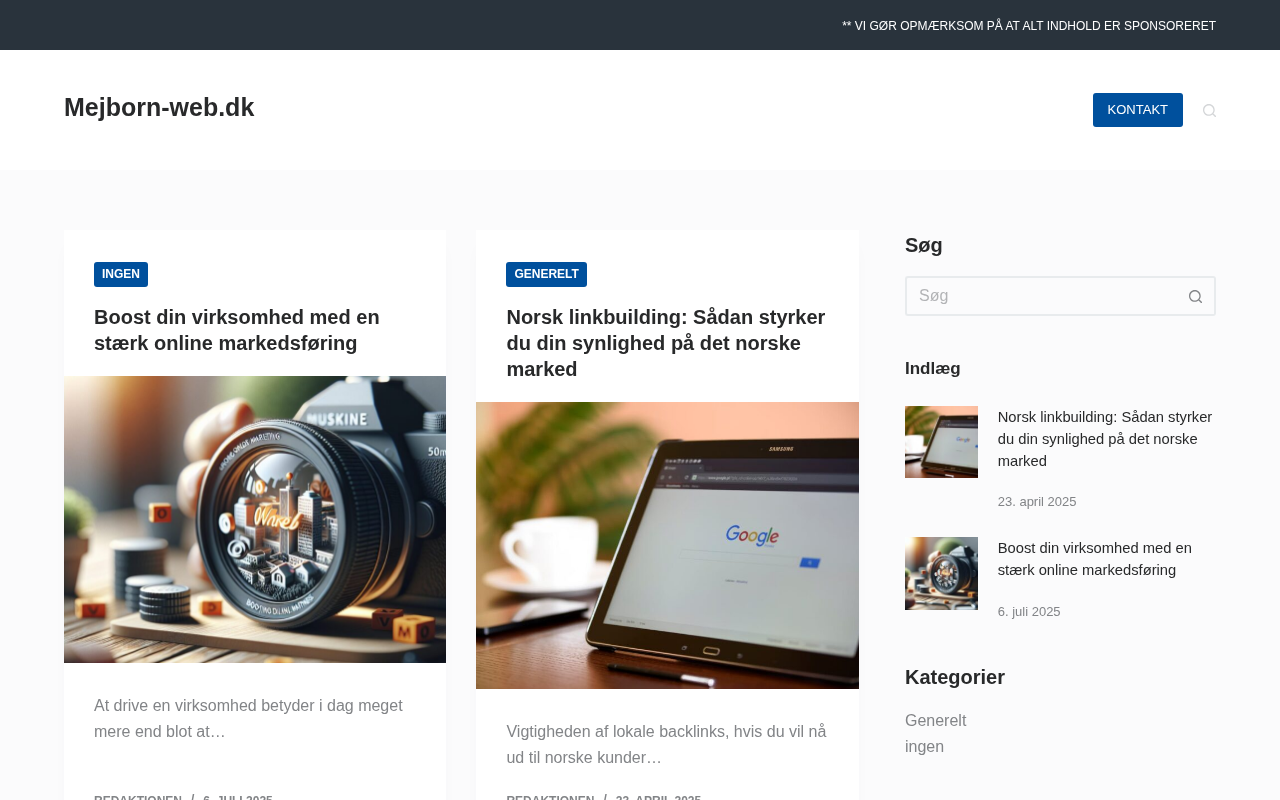Open sidebar post 'Boost din virksomhed' link

coord(1095,559)
